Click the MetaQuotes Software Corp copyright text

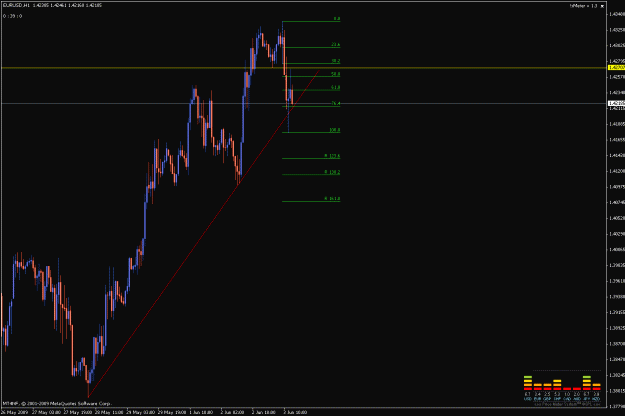point(57,404)
